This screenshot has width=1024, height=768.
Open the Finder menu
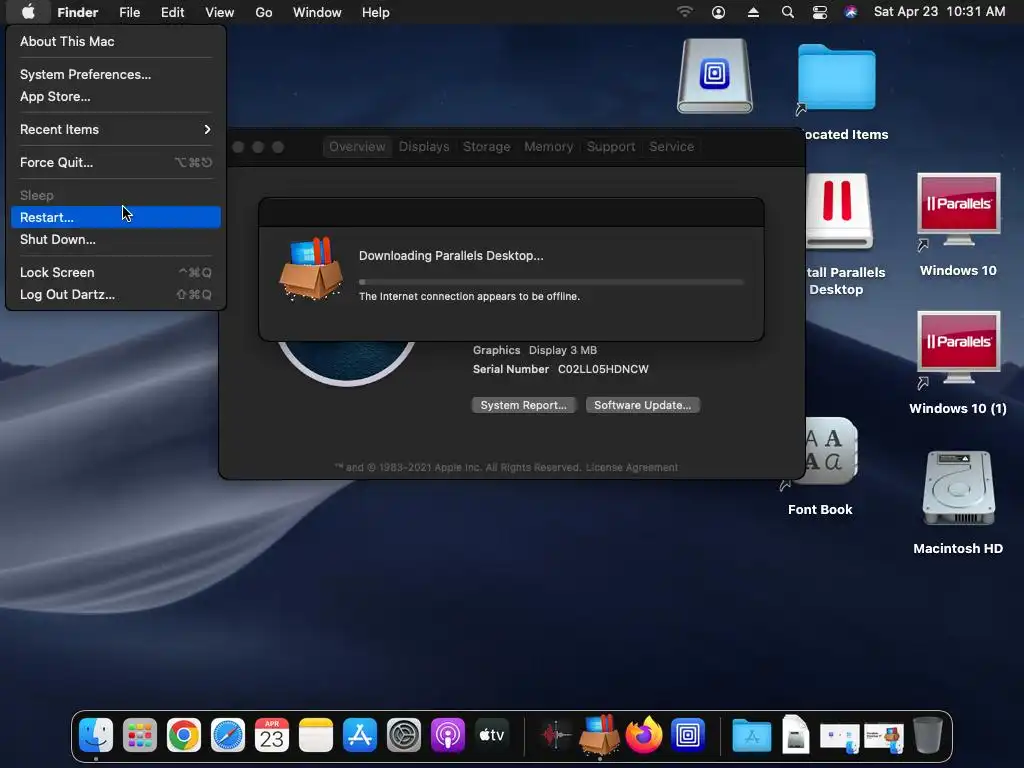pyautogui.click(x=78, y=12)
